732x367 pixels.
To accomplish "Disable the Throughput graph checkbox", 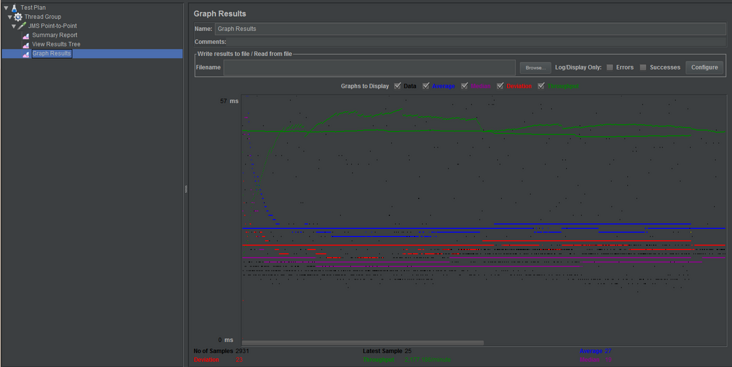I will click(x=541, y=86).
